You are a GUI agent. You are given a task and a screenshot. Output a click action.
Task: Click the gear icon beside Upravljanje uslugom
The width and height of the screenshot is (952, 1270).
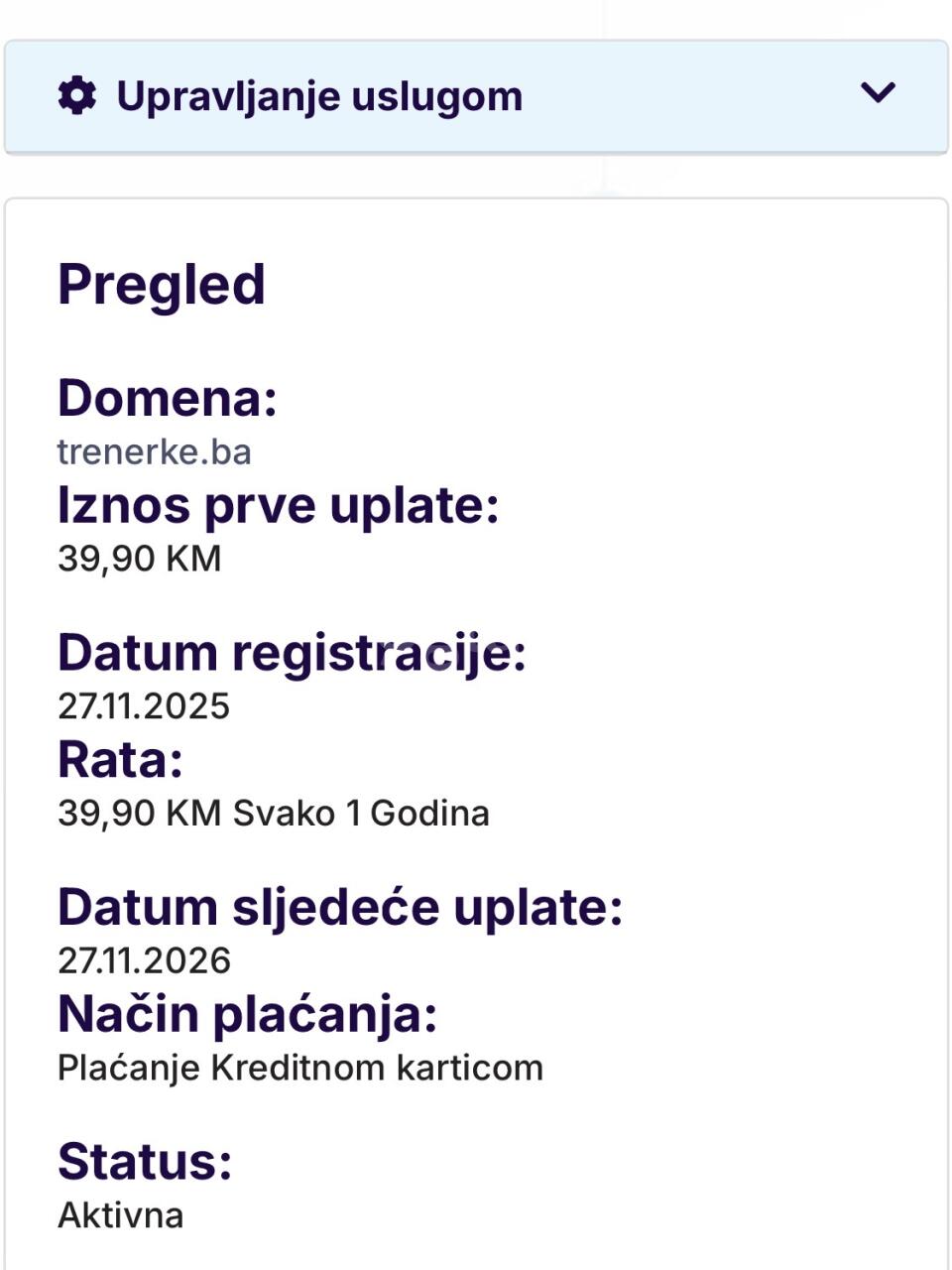77,96
